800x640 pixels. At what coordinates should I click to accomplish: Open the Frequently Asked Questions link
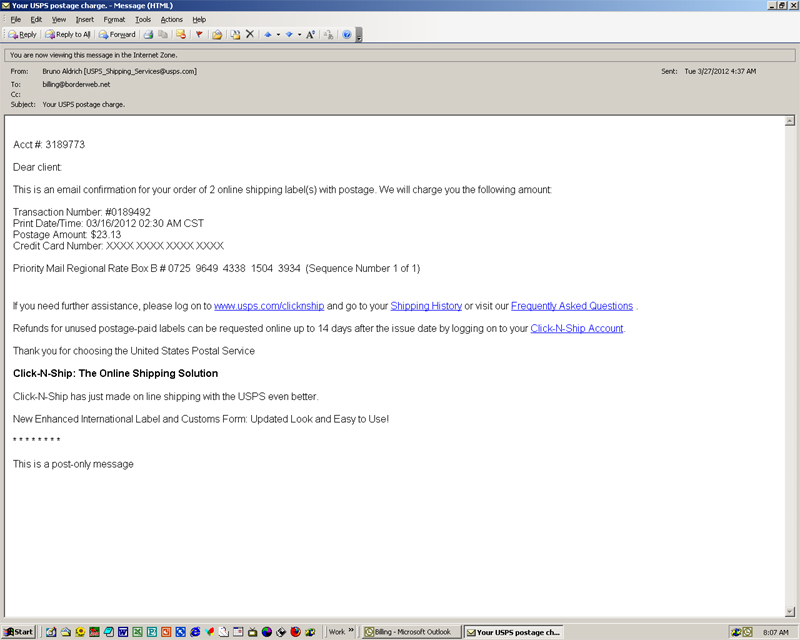pyautogui.click(x=571, y=306)
